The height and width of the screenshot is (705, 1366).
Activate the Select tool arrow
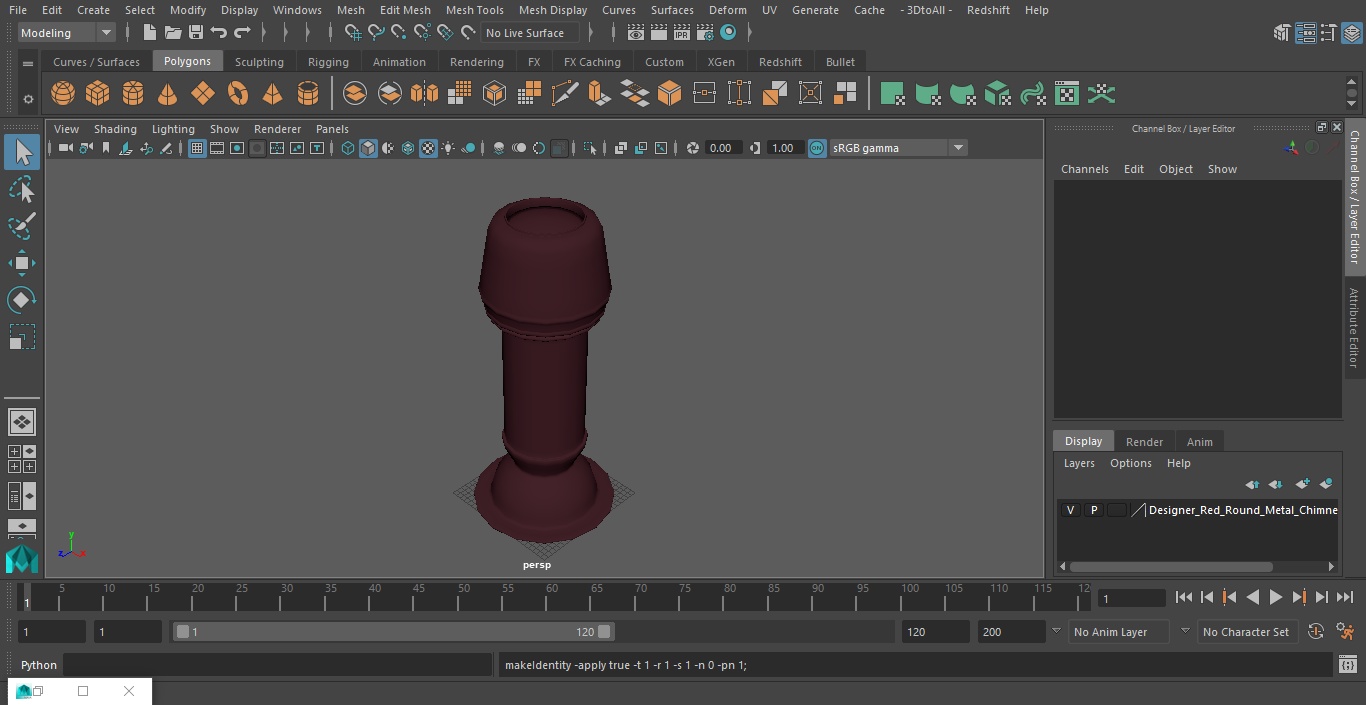(x=22, y=152)
